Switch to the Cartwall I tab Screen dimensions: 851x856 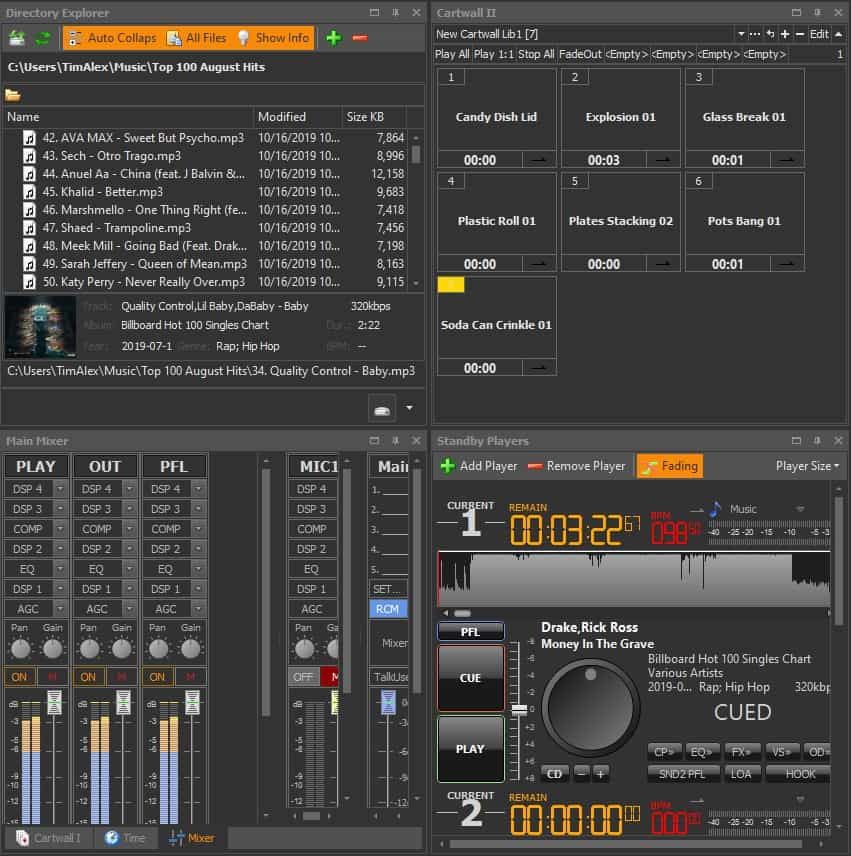pos(49,838)
